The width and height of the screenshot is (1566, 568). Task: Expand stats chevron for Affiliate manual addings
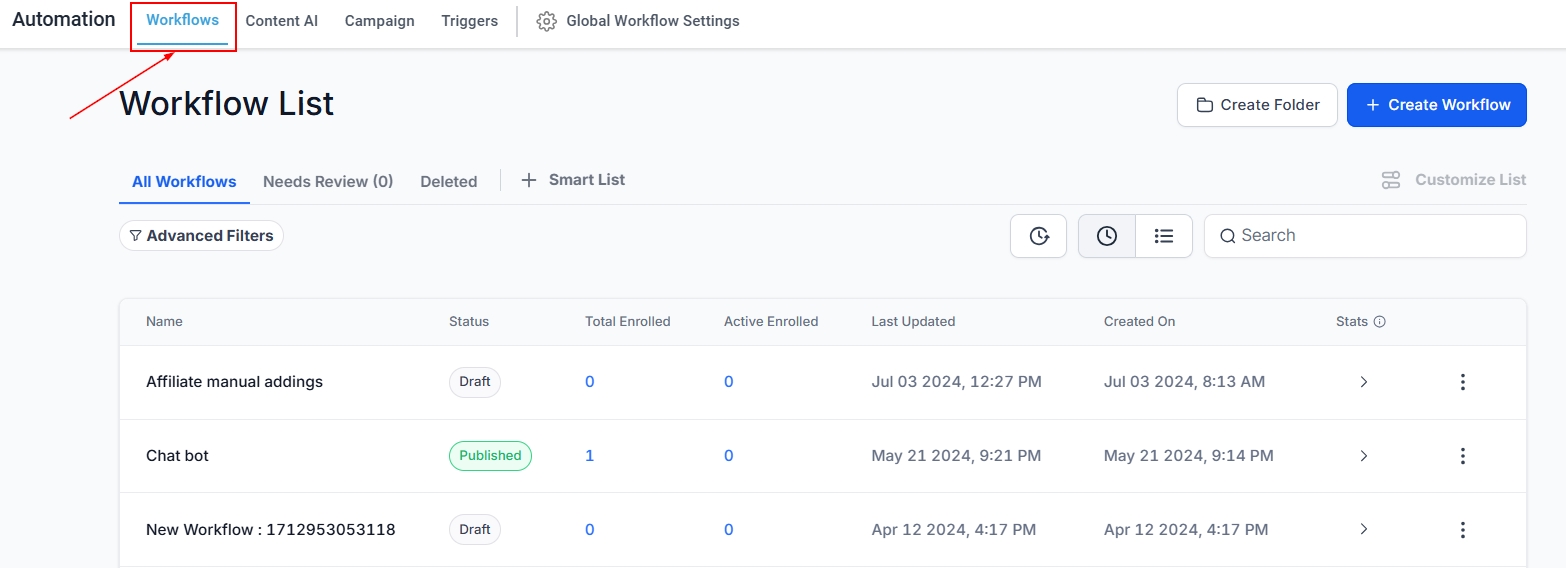click(1363, 382)
